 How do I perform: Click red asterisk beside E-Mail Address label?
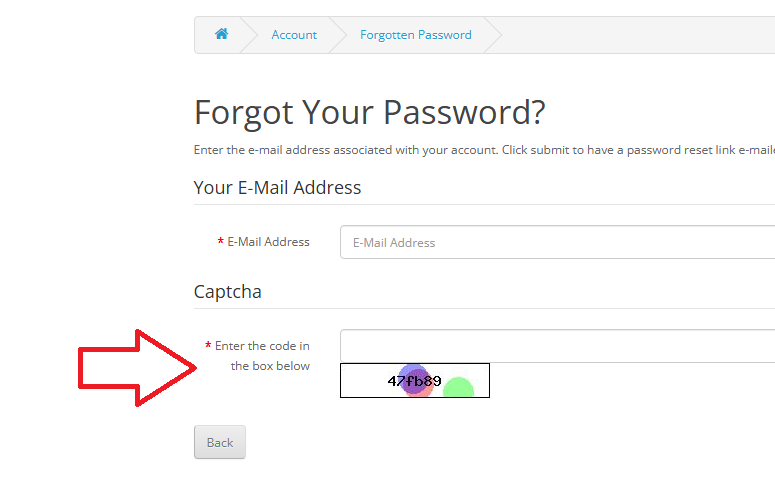pos(220,241)
